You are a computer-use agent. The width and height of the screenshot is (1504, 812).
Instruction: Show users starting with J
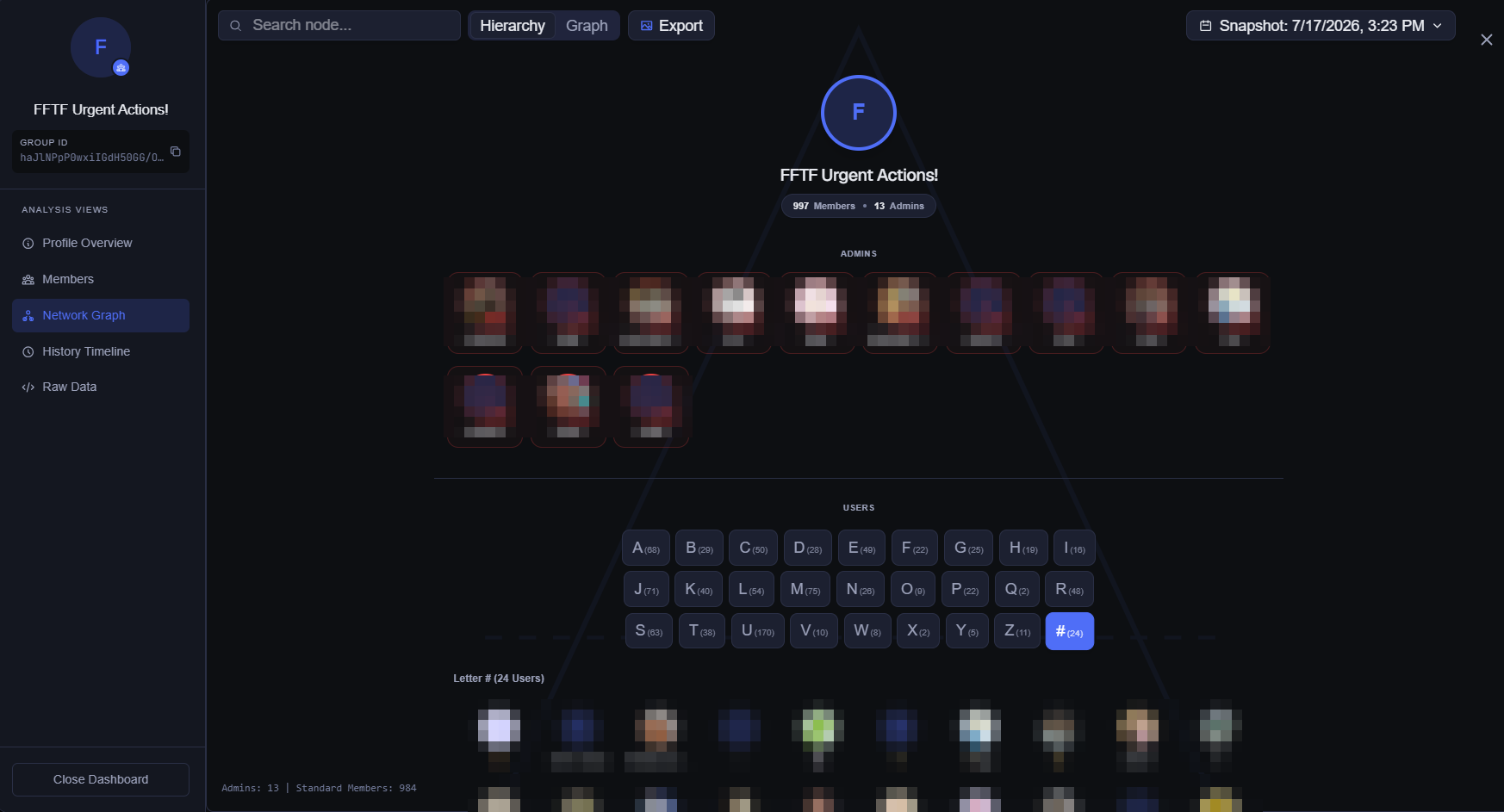coord(646,590)
